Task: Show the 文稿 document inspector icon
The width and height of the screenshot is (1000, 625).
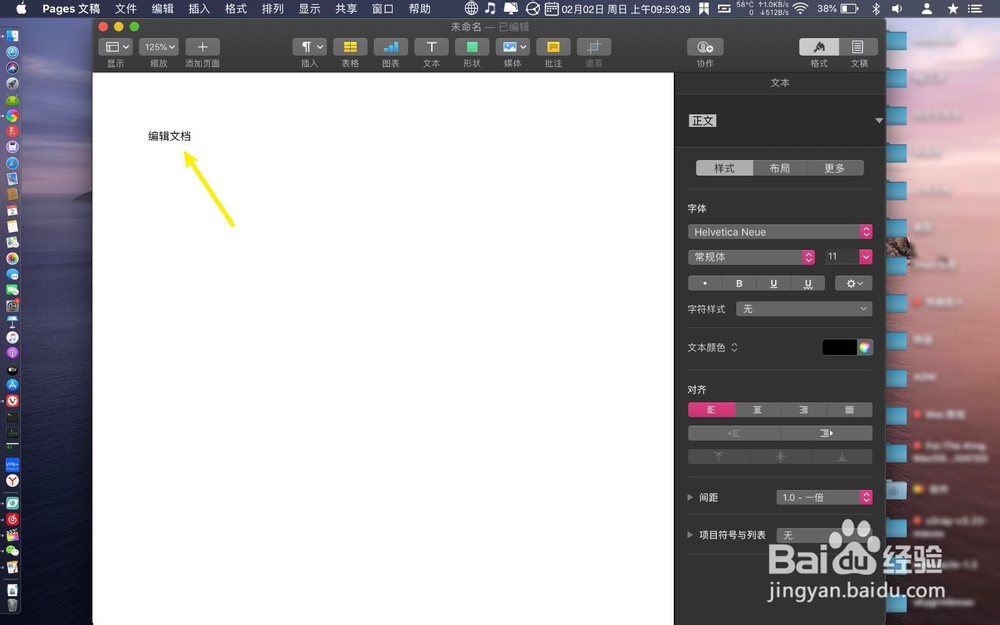Action: pyautogui.click(x=858, y=47)
